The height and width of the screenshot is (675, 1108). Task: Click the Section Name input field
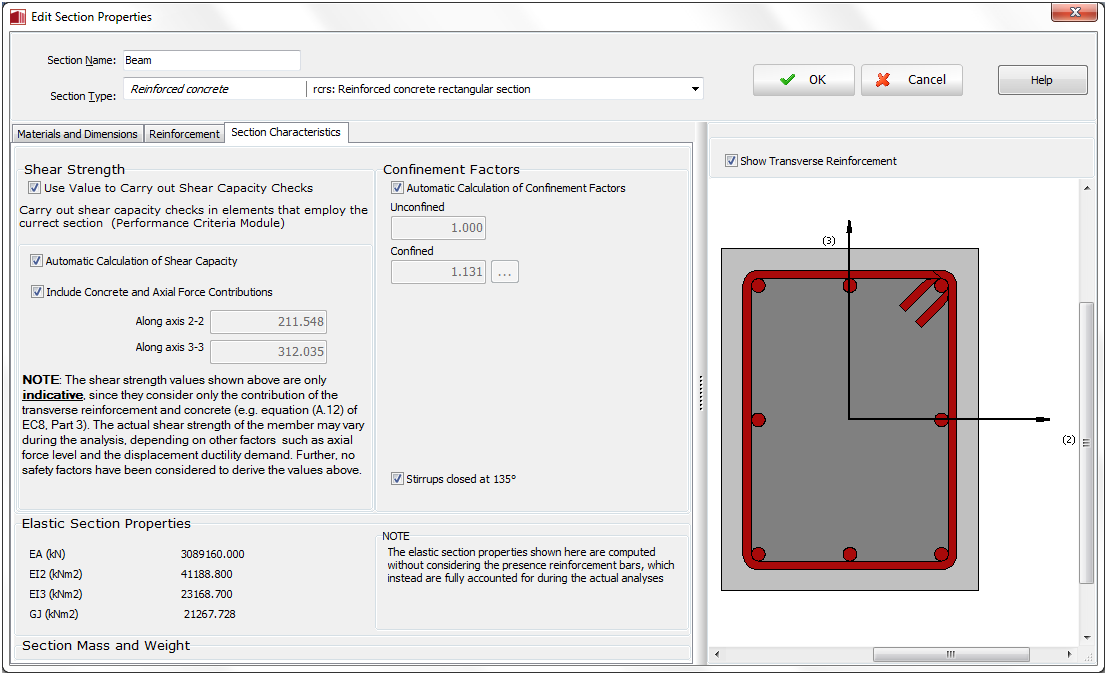(x=211, y=60)
